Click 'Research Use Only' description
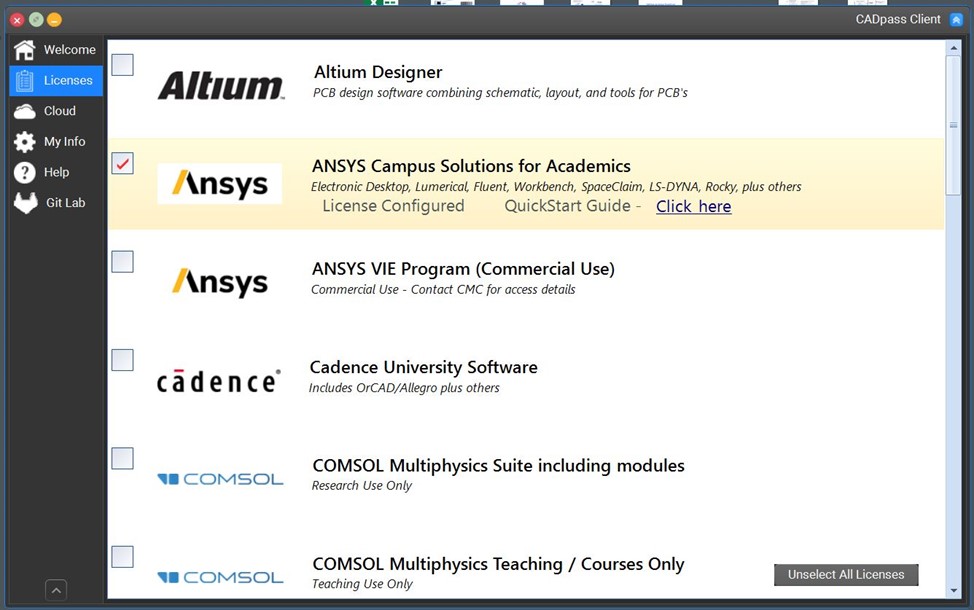This screenshot has width=974, height=610. coord(362,485)
